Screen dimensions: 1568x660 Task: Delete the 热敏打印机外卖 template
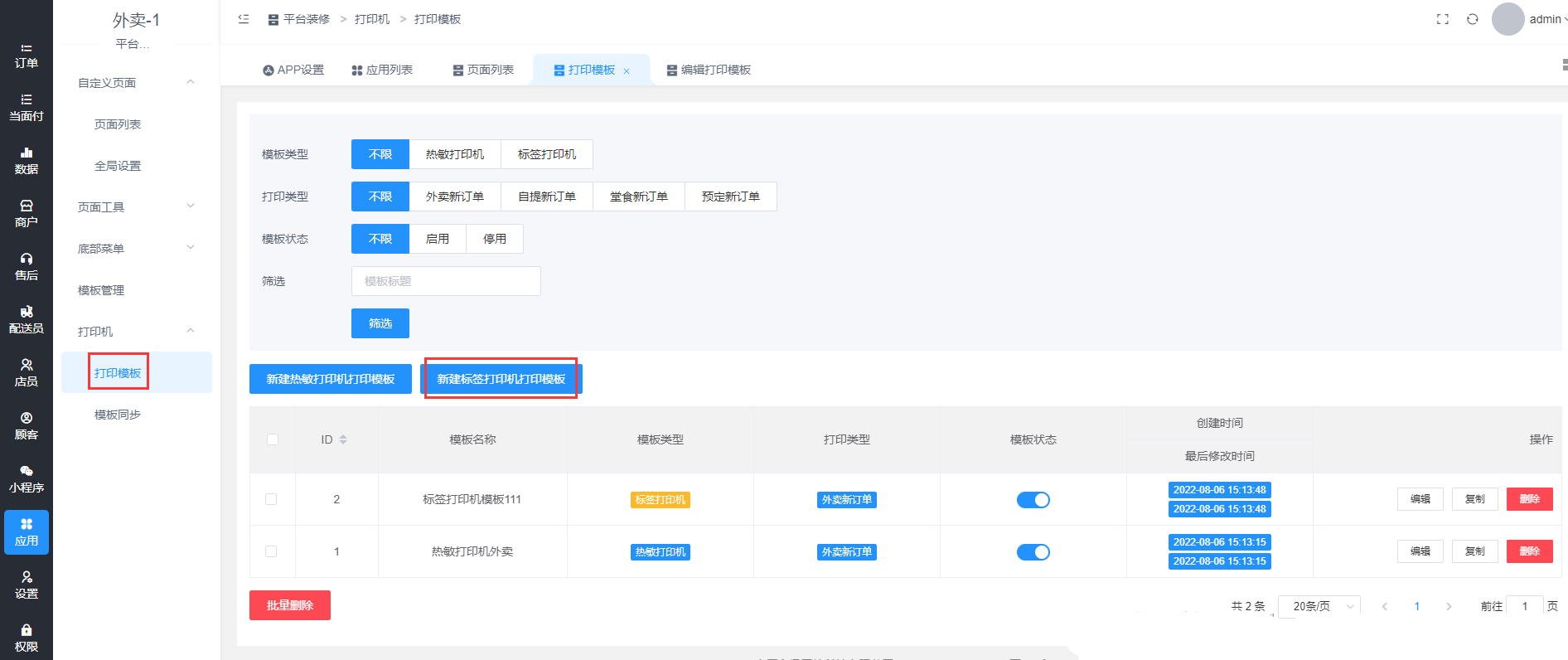(x=1530, y=551)
